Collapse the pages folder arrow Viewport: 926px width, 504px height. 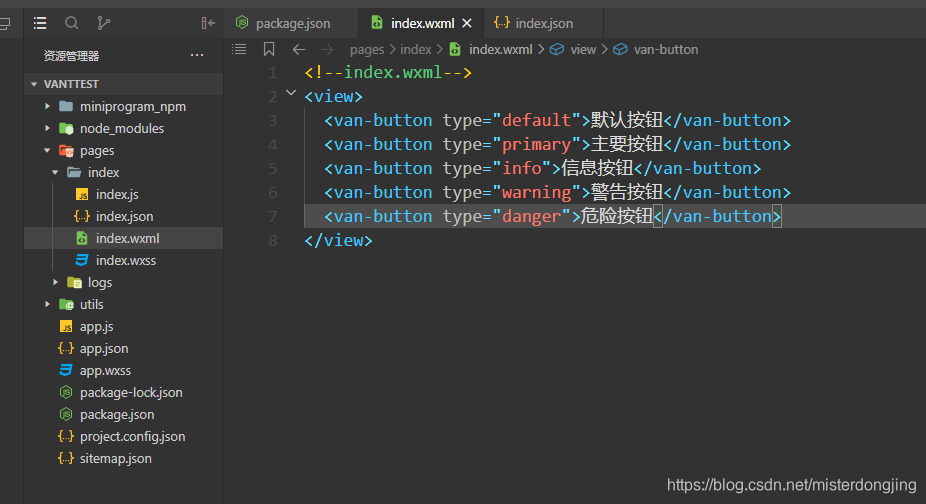47,151
